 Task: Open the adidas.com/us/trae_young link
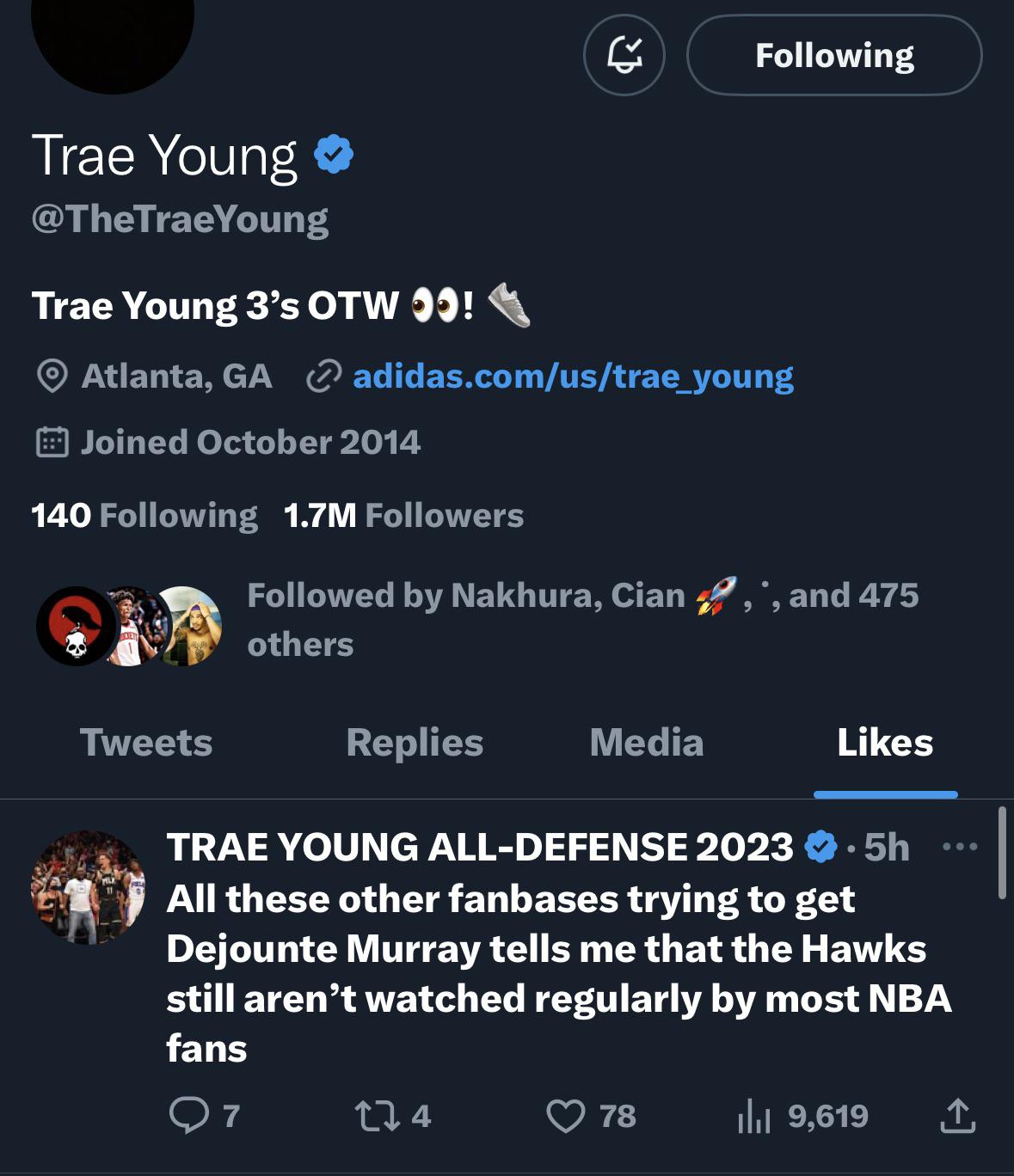click(x=573, y=377)
